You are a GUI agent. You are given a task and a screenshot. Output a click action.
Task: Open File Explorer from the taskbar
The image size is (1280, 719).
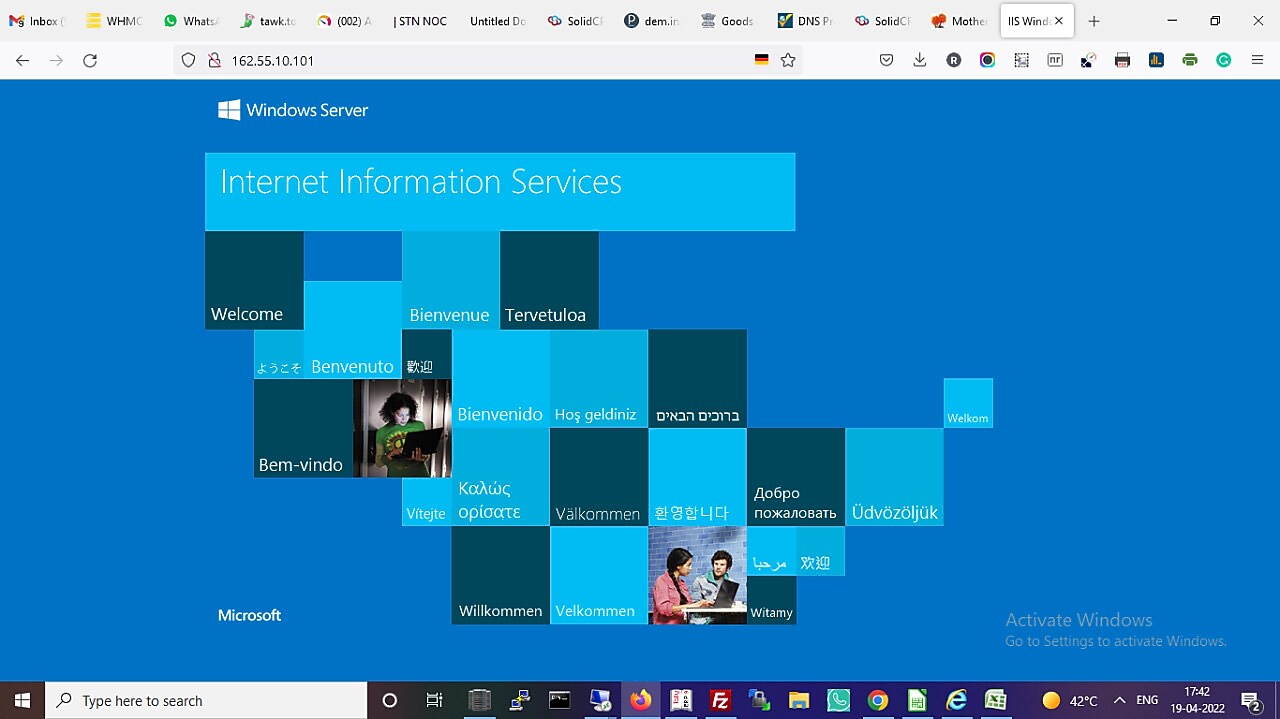point(798,700)
